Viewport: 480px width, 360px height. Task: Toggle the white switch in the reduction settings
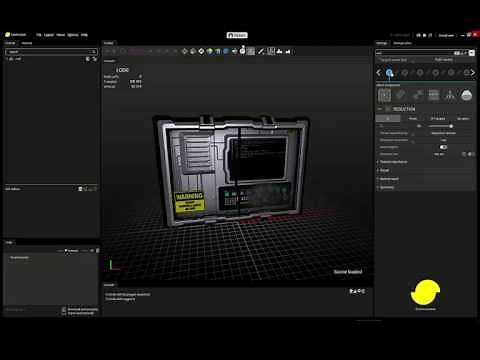pyautogui.click(x=443, y=147)
